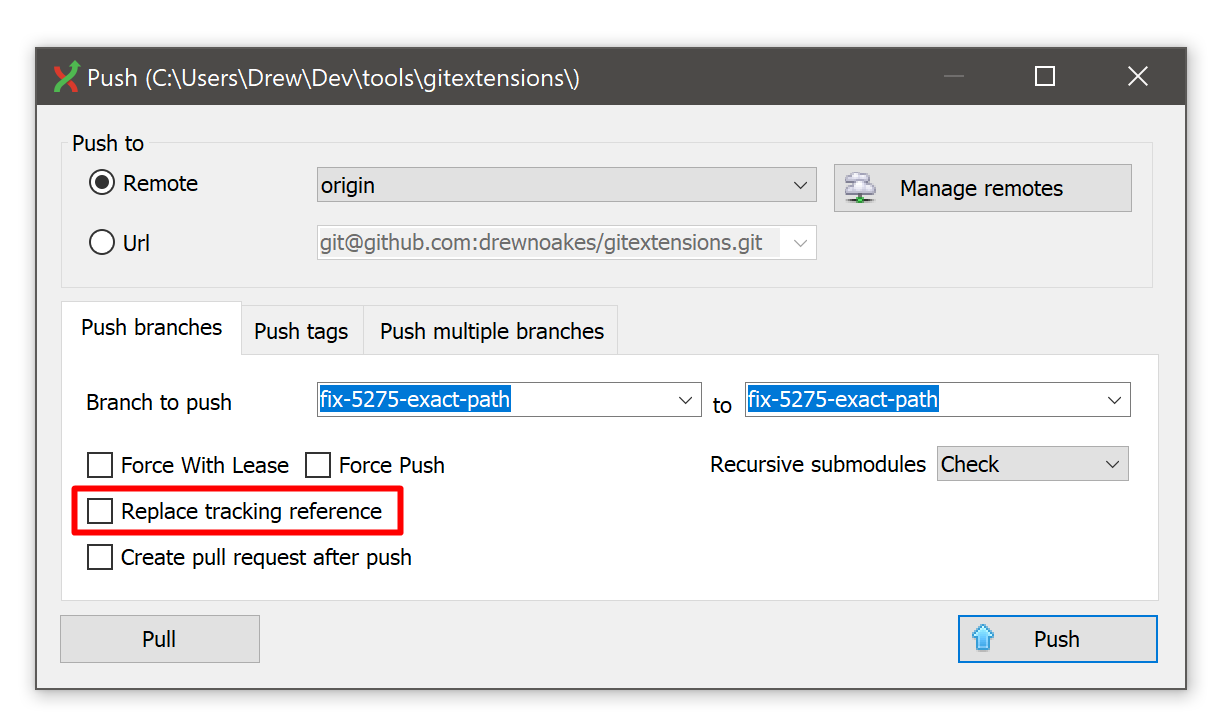1230x728 pixels.
Task: Enable Force Push
Action: pos(318,464)
